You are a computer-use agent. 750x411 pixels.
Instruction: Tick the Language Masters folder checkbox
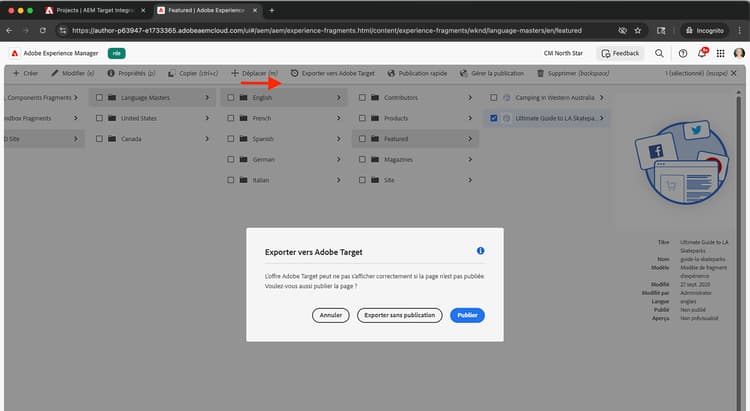pos(99,98)
